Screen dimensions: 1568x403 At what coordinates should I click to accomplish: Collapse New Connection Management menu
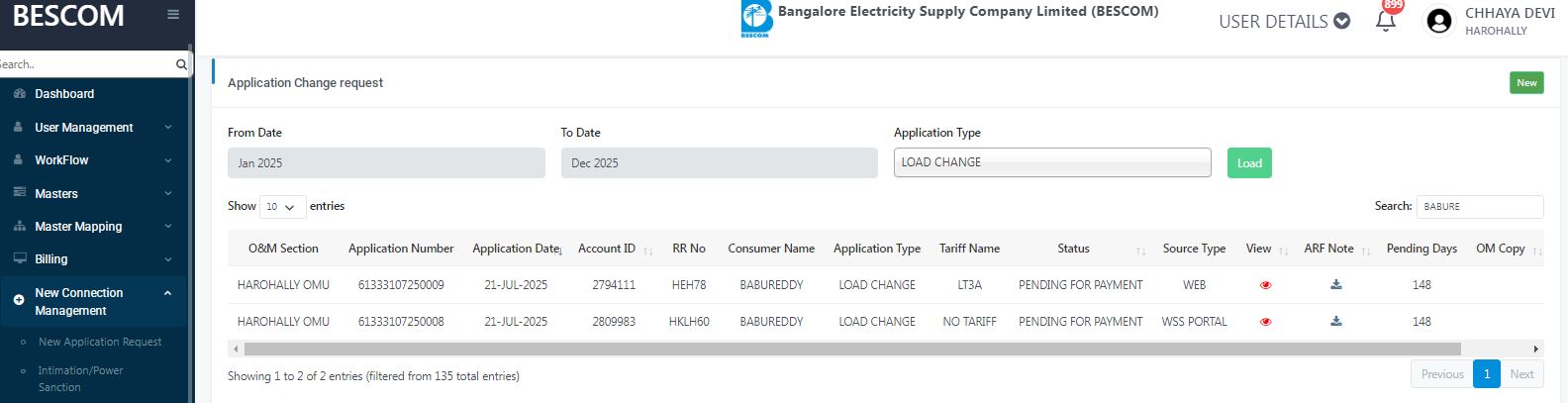(x=167, y=293)
